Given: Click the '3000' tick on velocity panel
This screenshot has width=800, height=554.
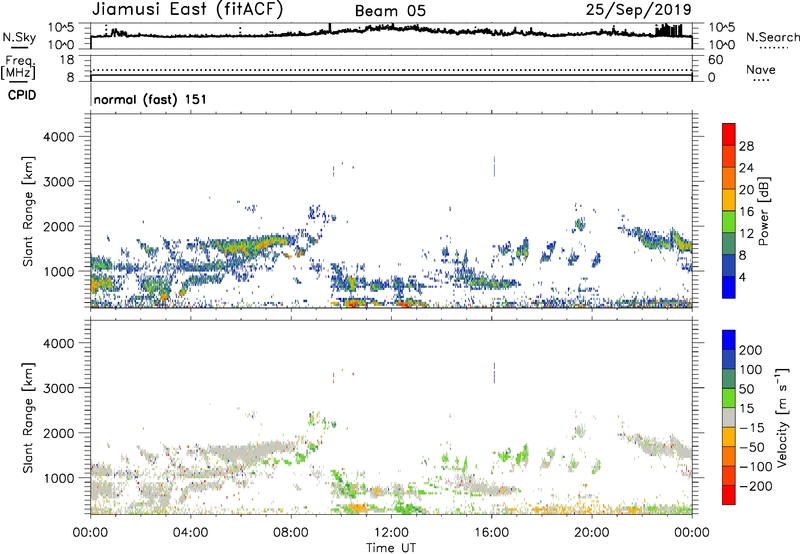Looking at the screenshot, I should click(x=58, y=388).
